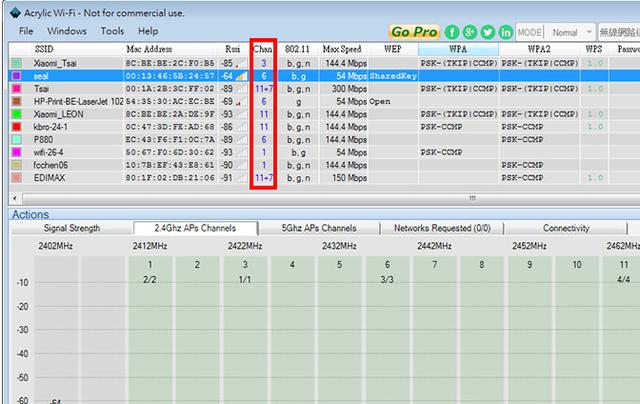Image resolution: width=640 pixels, height=404 pixels.
Task: Click the Twitter icon
Action: click(487, 32)
